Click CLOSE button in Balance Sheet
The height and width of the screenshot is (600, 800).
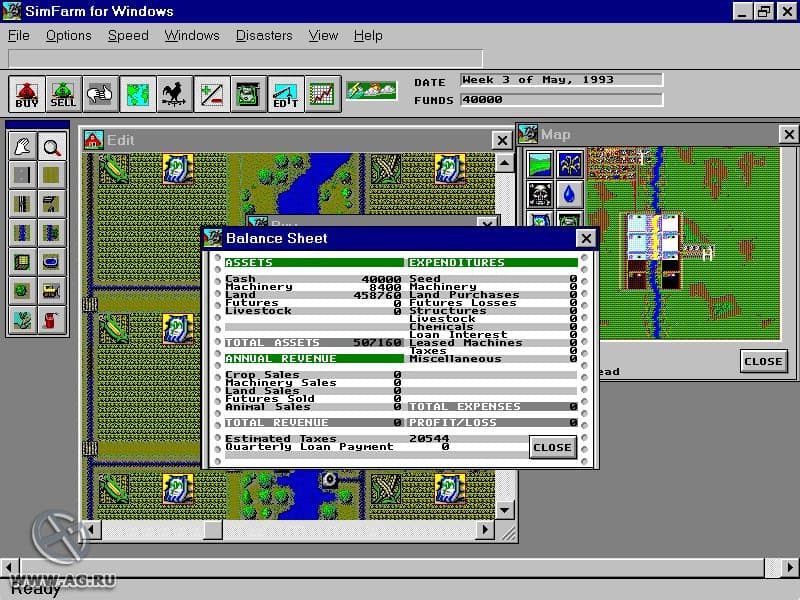coord(553,447)
